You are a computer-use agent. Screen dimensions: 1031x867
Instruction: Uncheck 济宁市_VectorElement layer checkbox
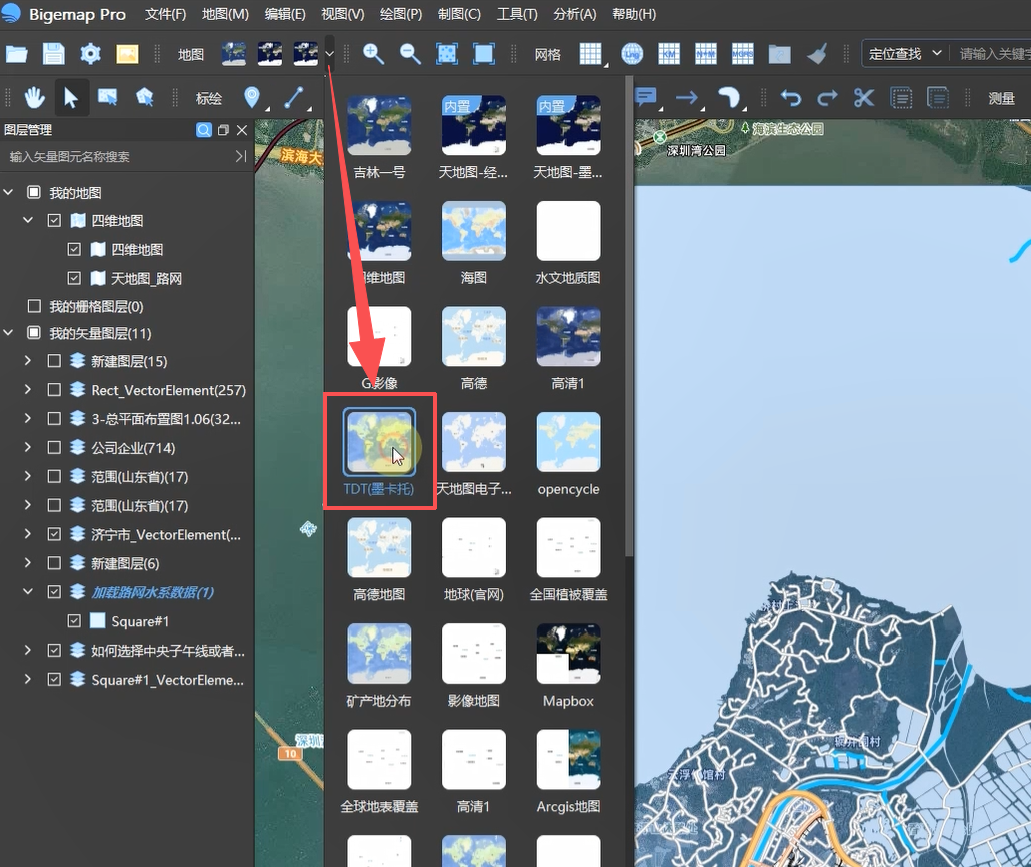55,534
